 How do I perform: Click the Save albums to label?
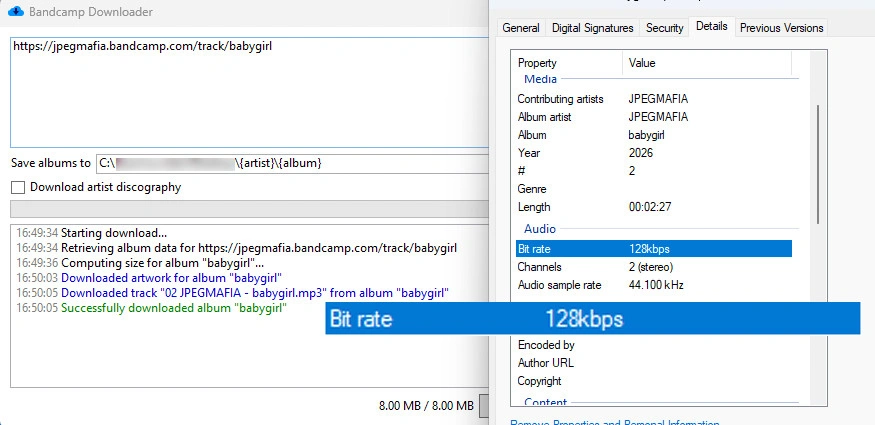pos(51,163)
